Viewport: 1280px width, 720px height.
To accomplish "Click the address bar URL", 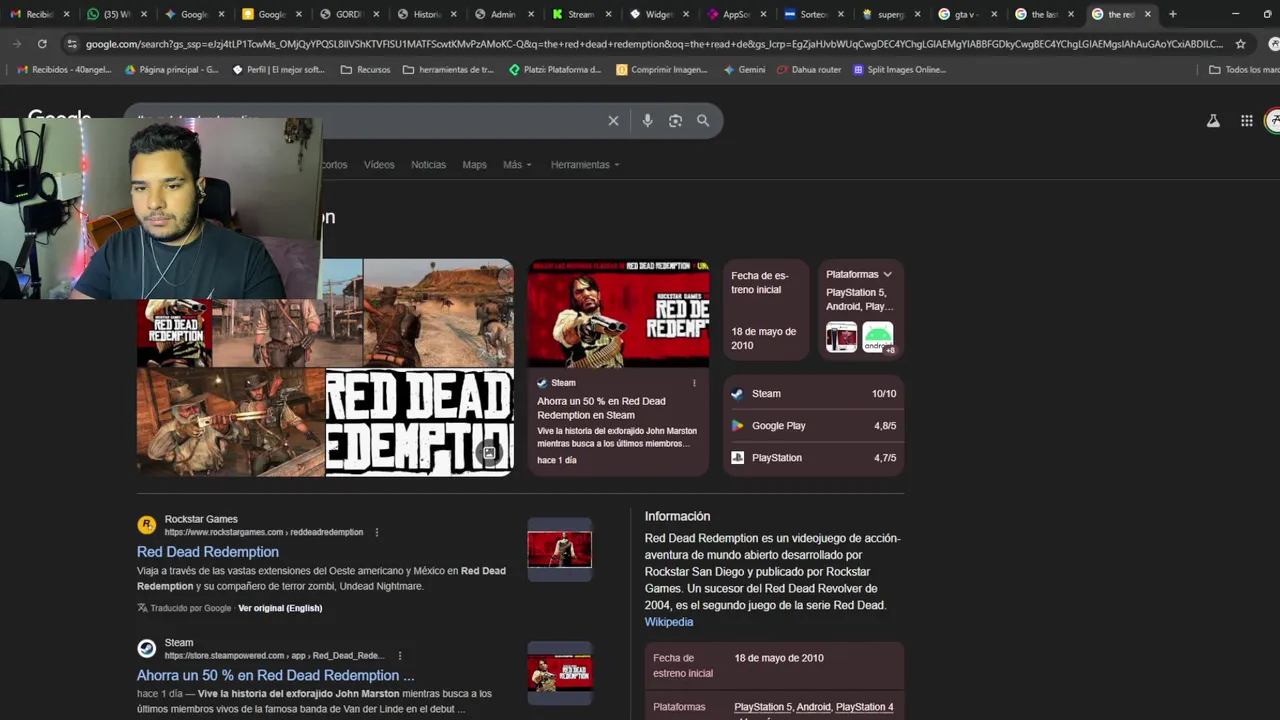I will coord(654,44).
